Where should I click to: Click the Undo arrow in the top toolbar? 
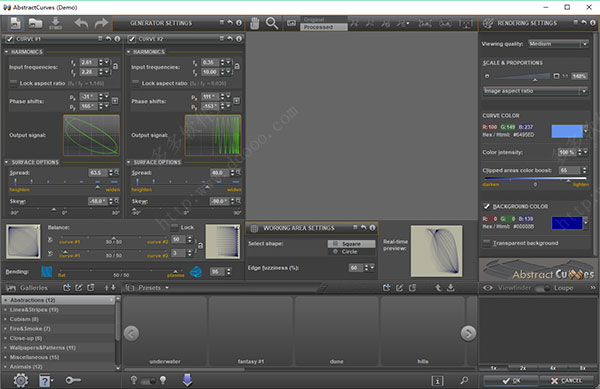(81, 23)
